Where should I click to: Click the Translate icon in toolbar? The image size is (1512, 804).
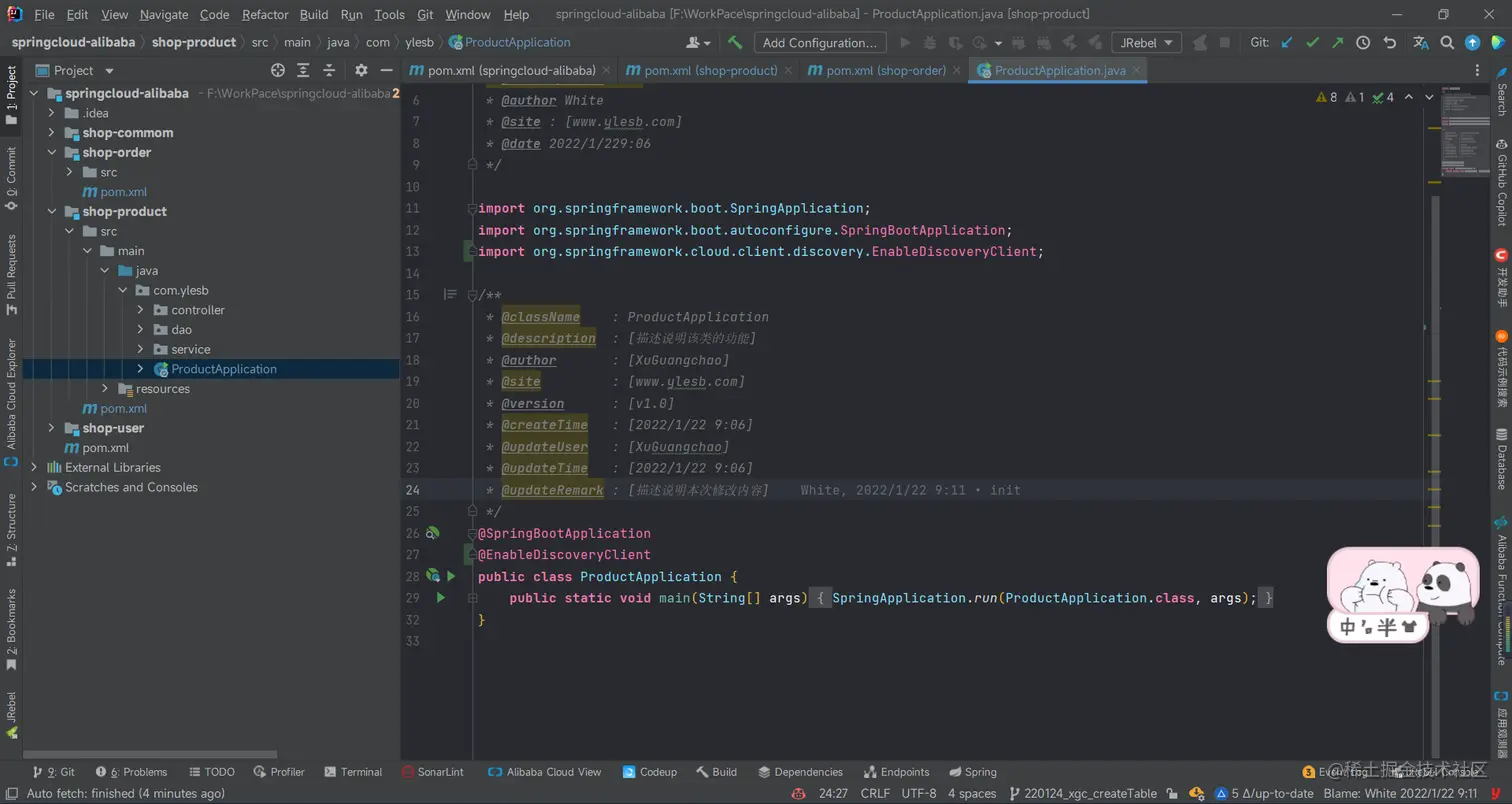1421,42
